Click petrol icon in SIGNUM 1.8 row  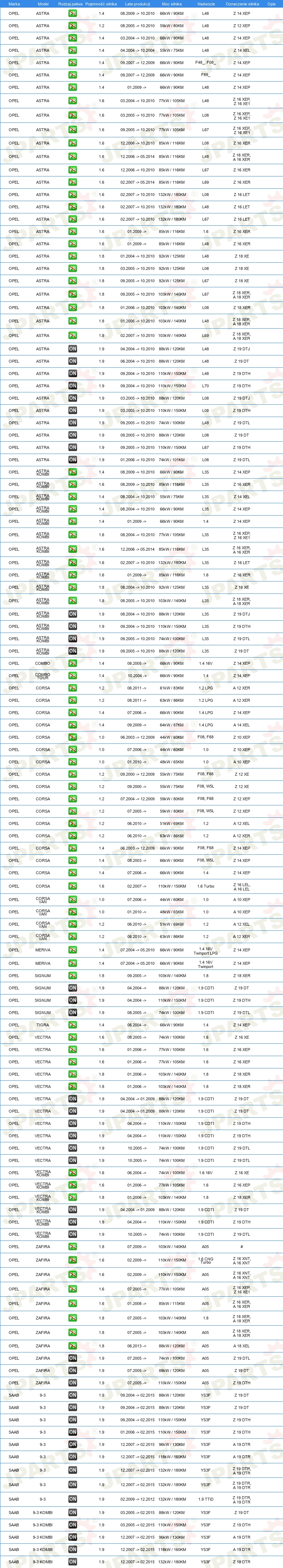pos(72,976)
